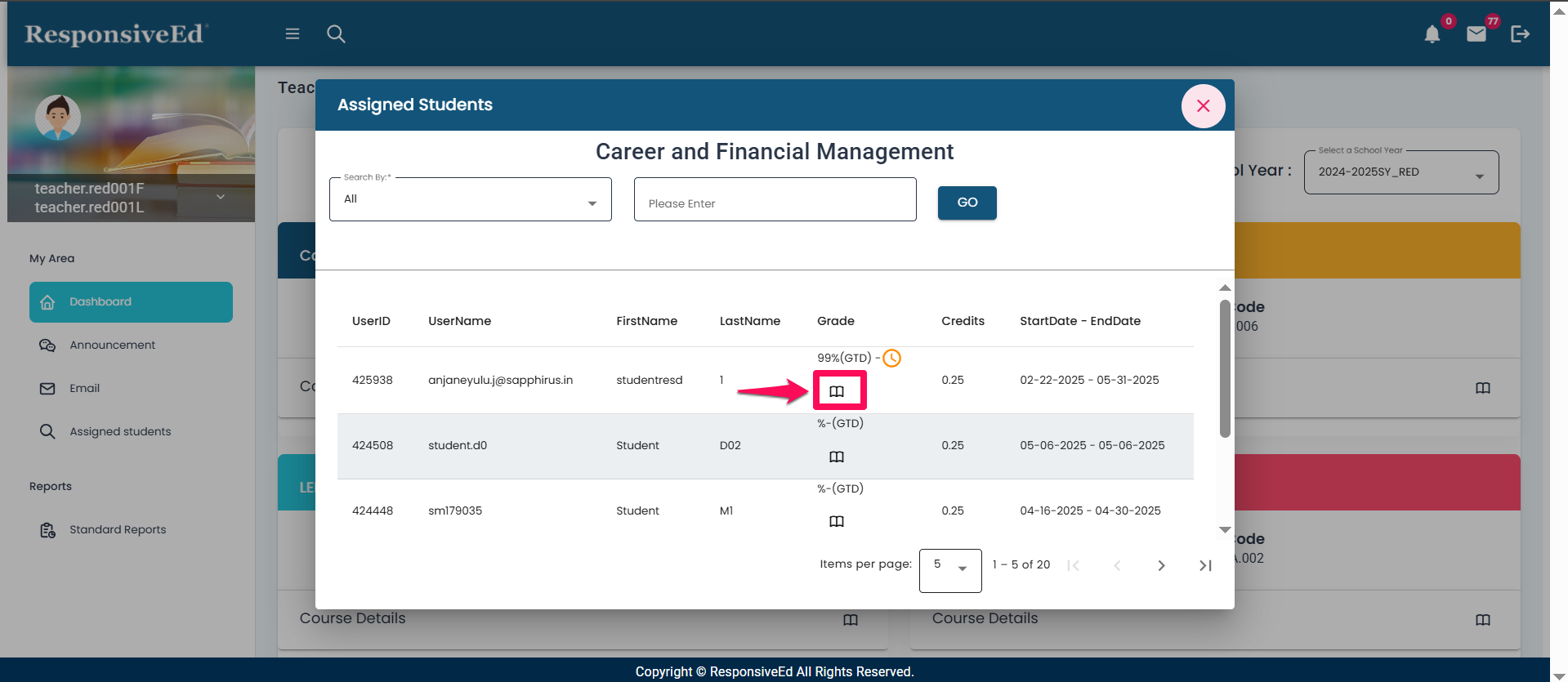Expand the Select a School Year dropdown
This screenshot has height=682, width=1568.
pyautogui.click(x=1400, y=172)
